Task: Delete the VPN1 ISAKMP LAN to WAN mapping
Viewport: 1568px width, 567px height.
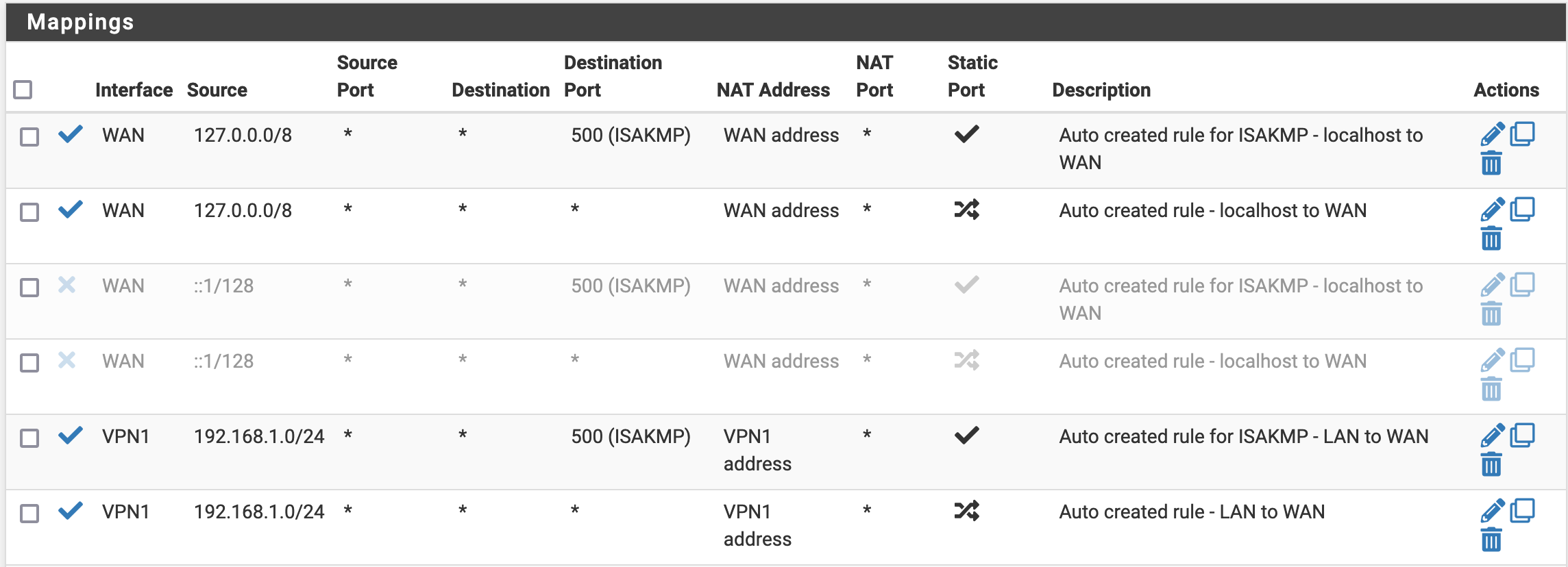Action: coord(1491,466)
